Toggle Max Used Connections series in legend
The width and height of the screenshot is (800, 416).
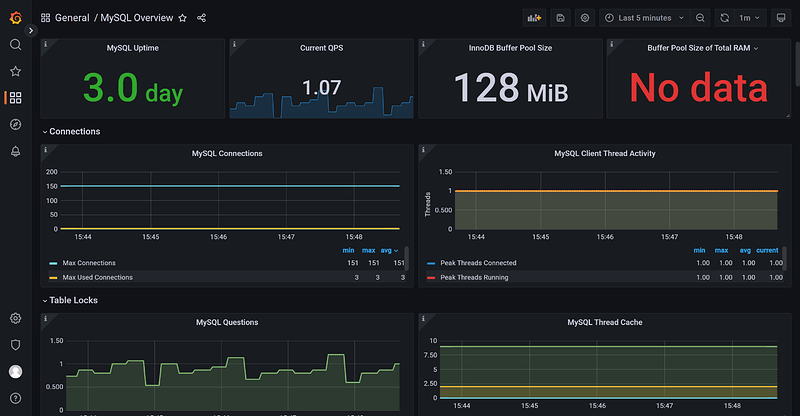coord(97,277)
